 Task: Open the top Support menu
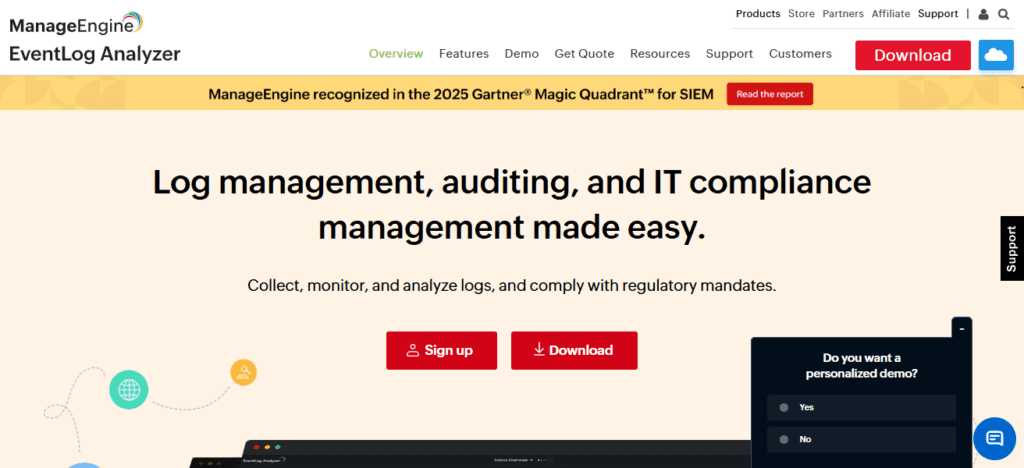(x=938, y=14)
